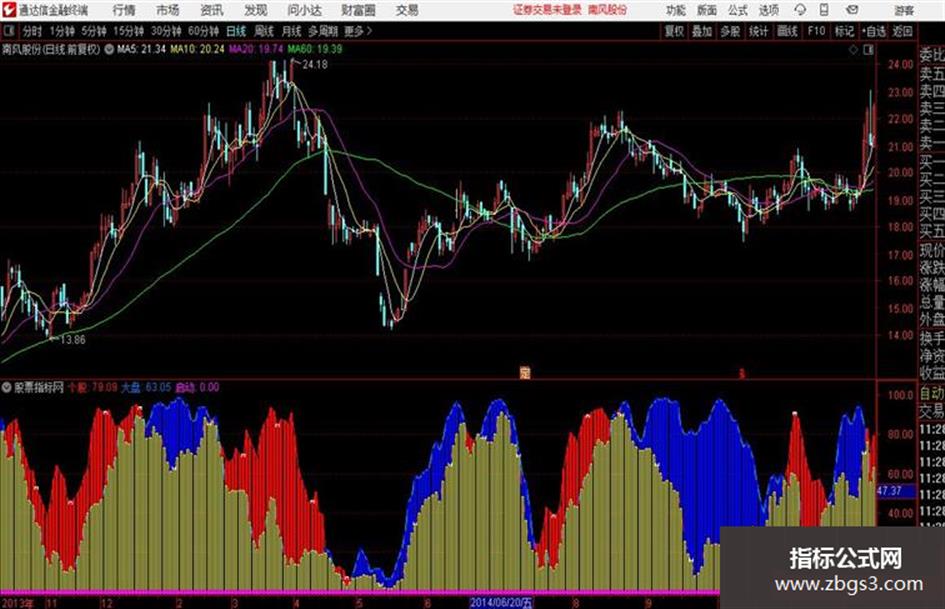Viewport: 945px width, 609px height.
Task: Click the 返回 button
Action: (902, 31)
